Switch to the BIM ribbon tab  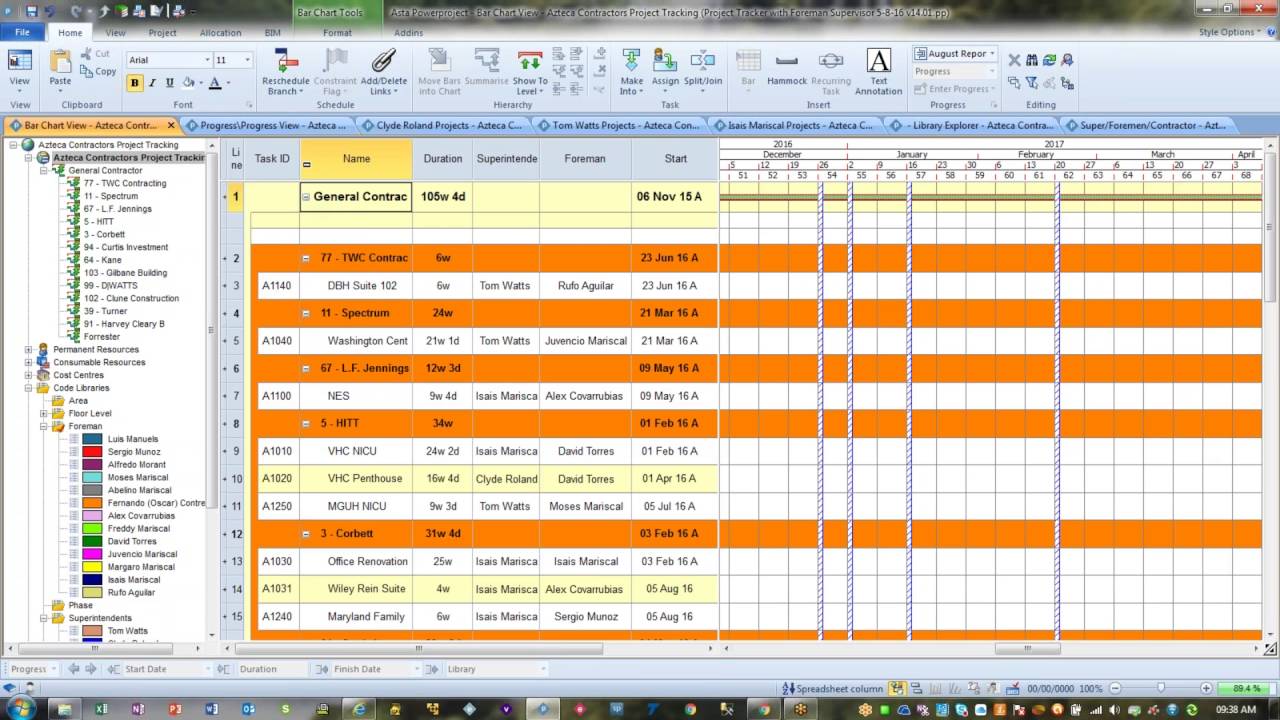point(272,32)
